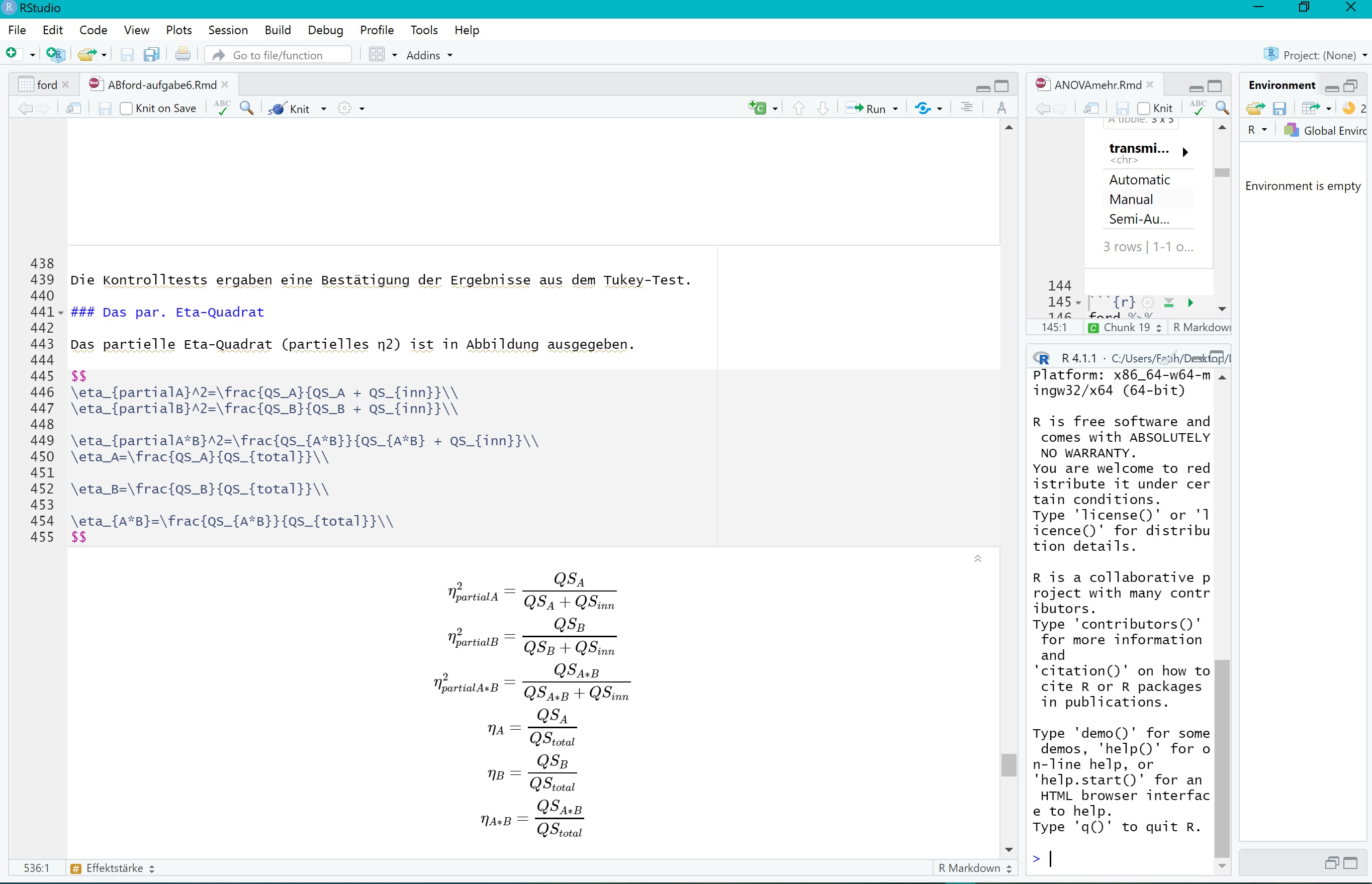Open the Tools menu
The width and height of the screenshot is (1372, 884).
coord(424,30)
